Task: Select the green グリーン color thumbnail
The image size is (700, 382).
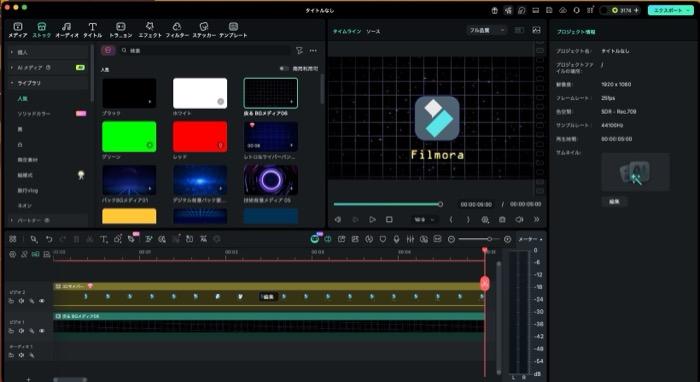Action: 129,137
